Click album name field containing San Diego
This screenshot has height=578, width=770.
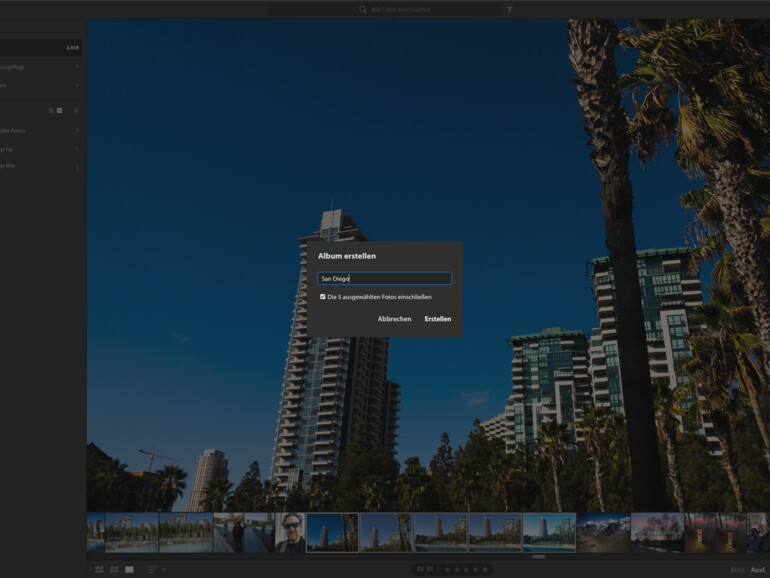[385, 278]
